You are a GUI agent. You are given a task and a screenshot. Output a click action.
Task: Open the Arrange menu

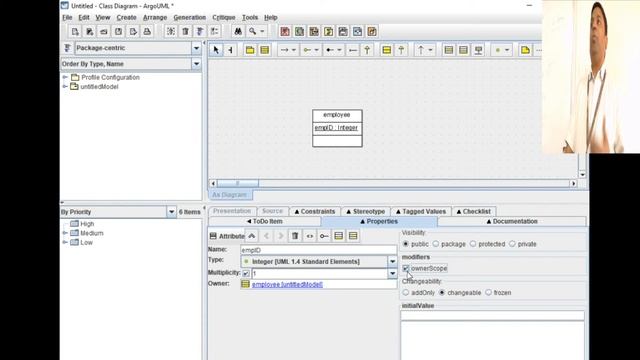[155, 18]
